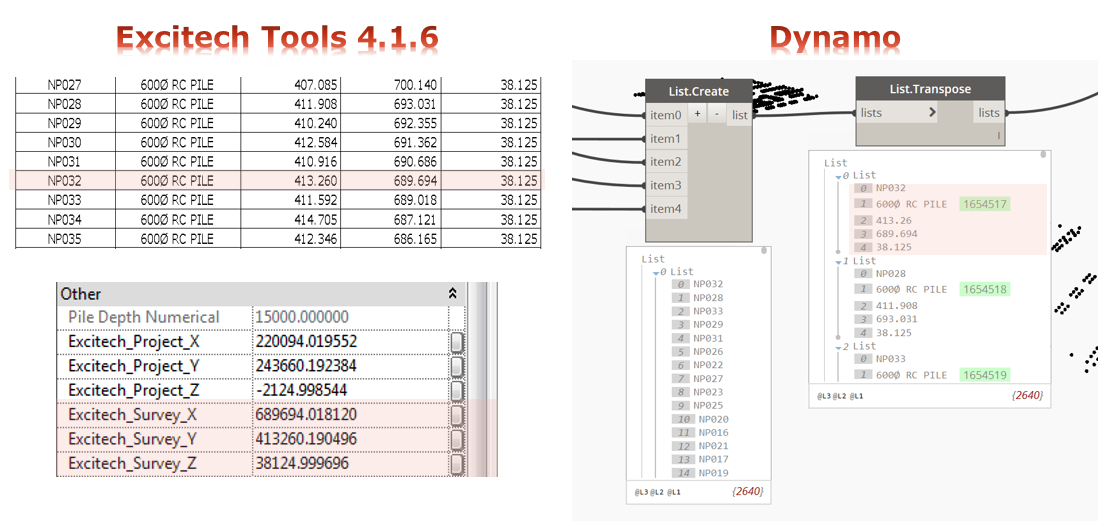Edit the Excitech_Project_Z value -2124.998544
This screenshot has width=1114, height=529.
tap(351, 391)
